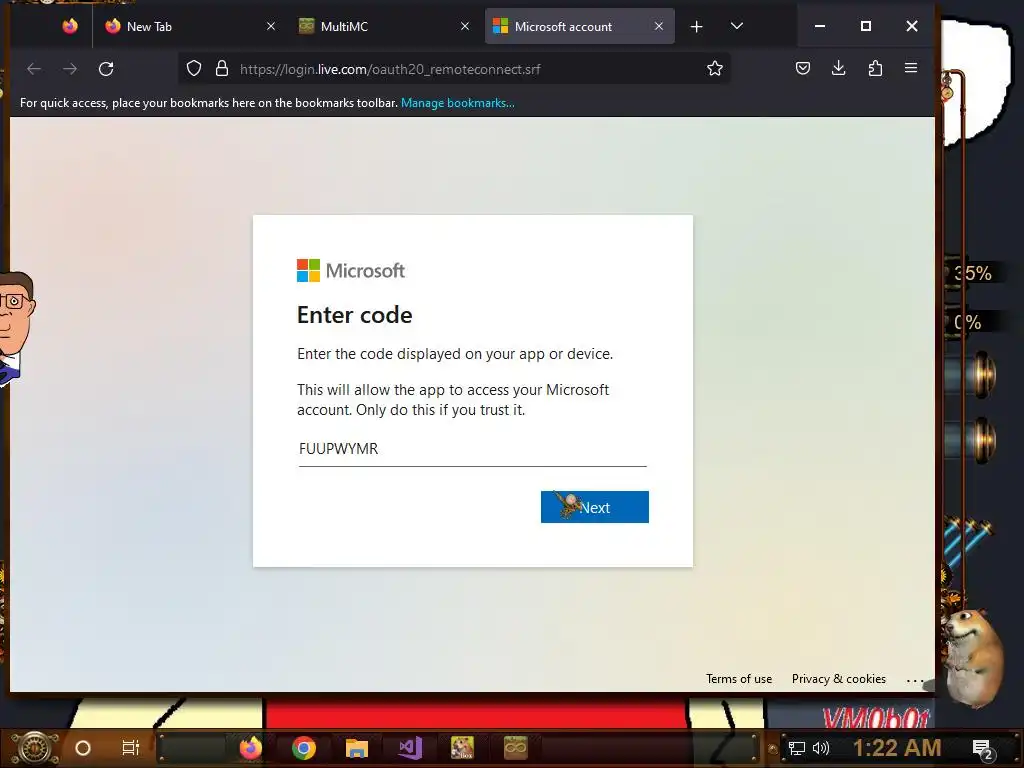Screen dimensions: 1024x768
Task: Open a new browser tab with plus
Action: (697, 26)
